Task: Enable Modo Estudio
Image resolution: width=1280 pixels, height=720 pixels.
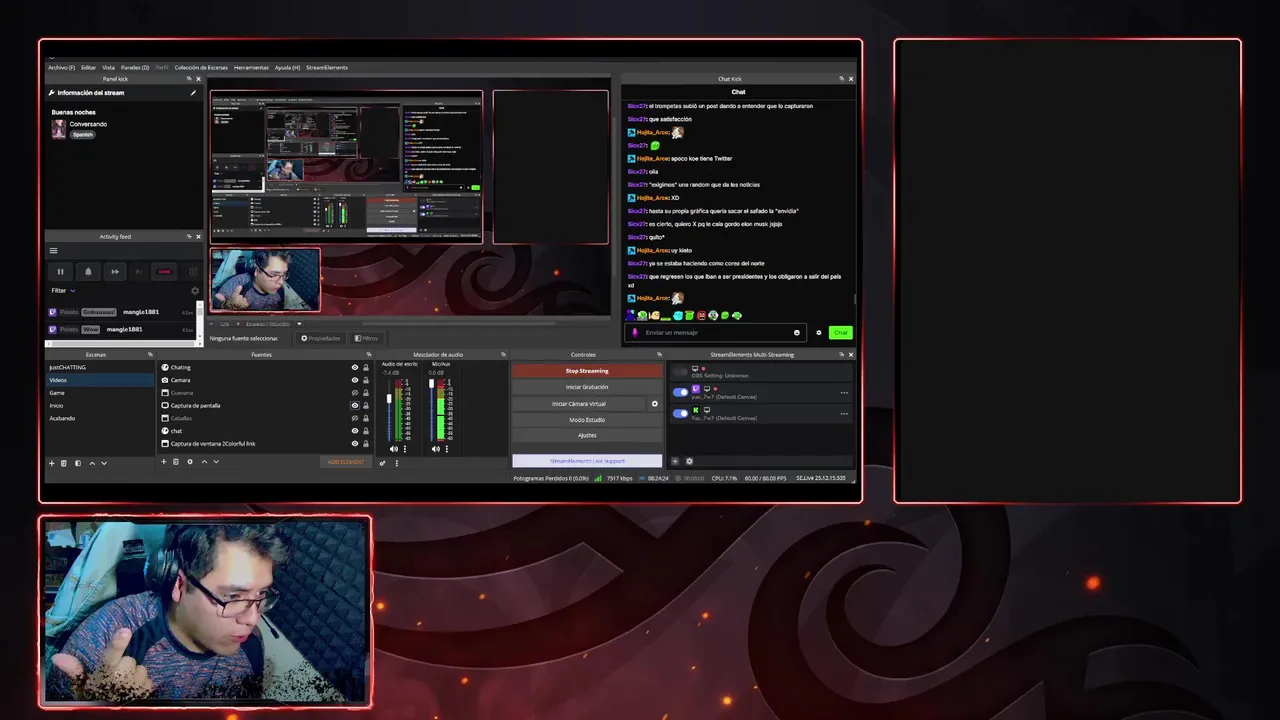Action: pyautogui.click(x=587, y=420)
